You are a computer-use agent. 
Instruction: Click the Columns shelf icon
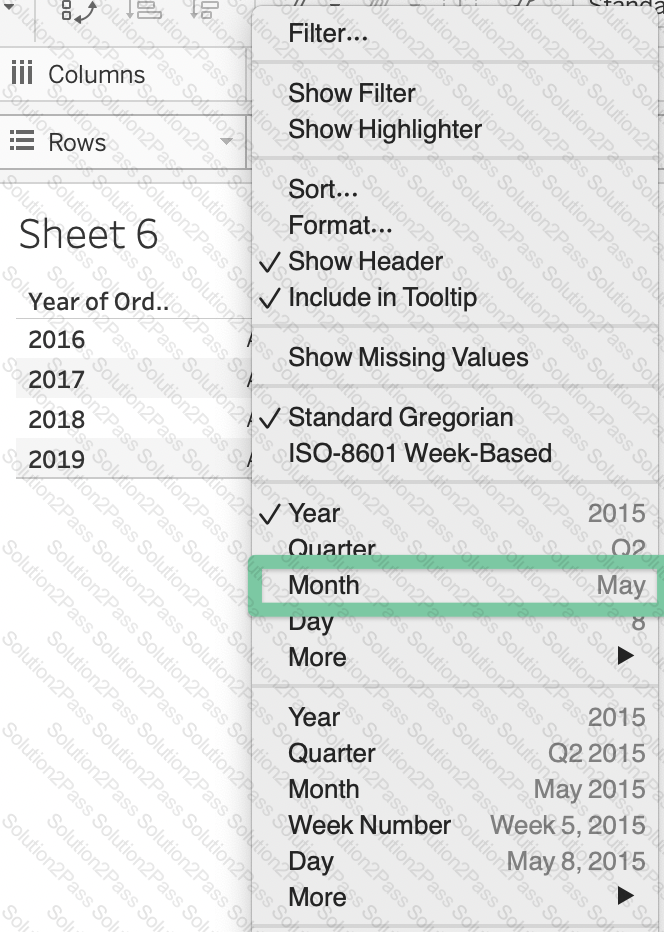point(22,74)
